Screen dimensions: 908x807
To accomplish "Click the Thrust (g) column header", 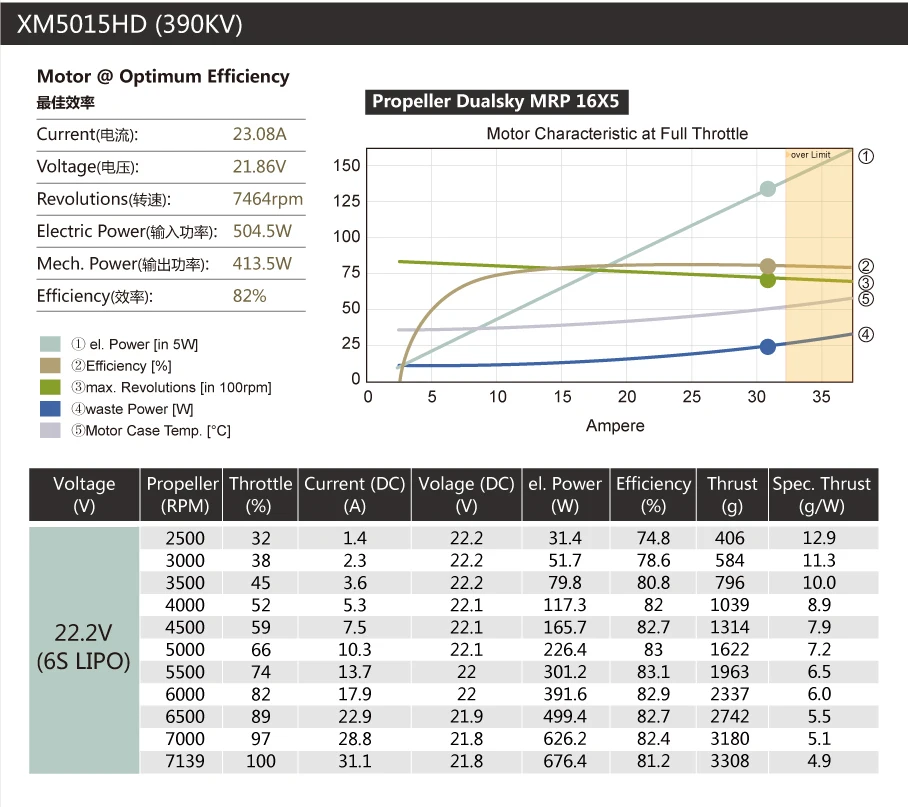I will point(732,495).
